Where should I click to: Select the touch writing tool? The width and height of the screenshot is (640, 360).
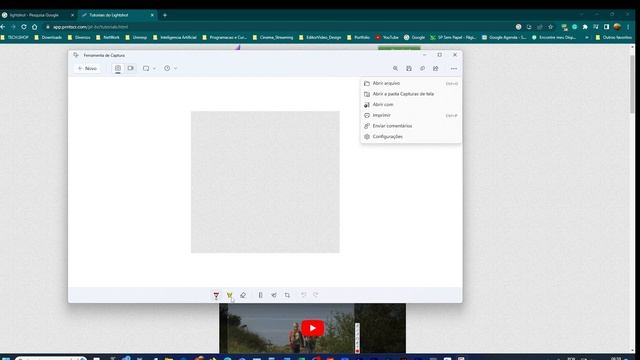[274, 295]
